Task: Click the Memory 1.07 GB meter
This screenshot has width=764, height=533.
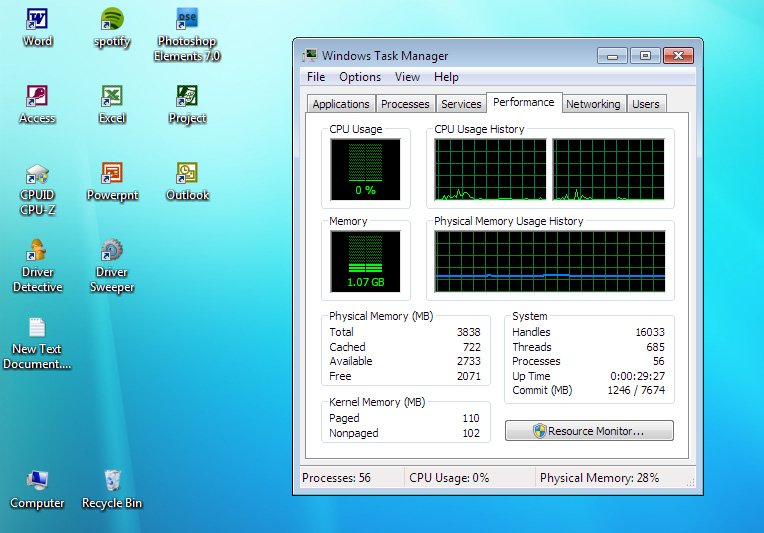Action: point(365,261)
